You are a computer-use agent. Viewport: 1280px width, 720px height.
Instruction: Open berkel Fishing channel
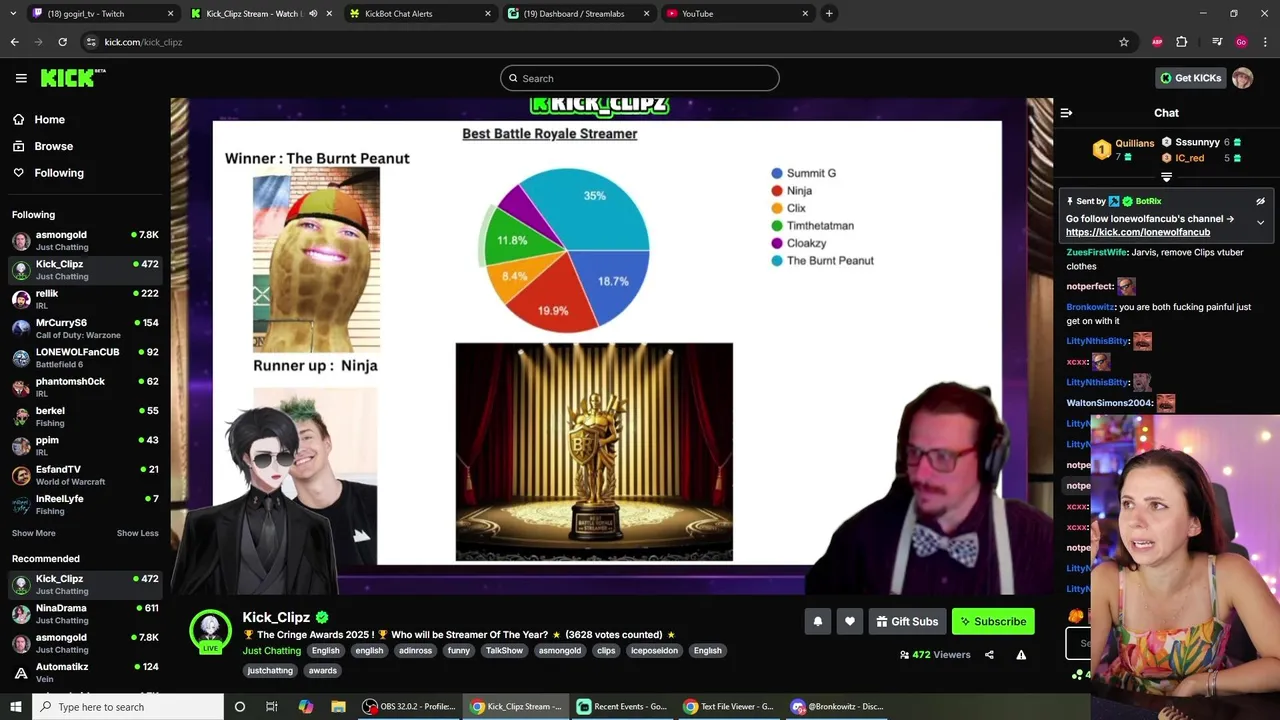(85, 416)
